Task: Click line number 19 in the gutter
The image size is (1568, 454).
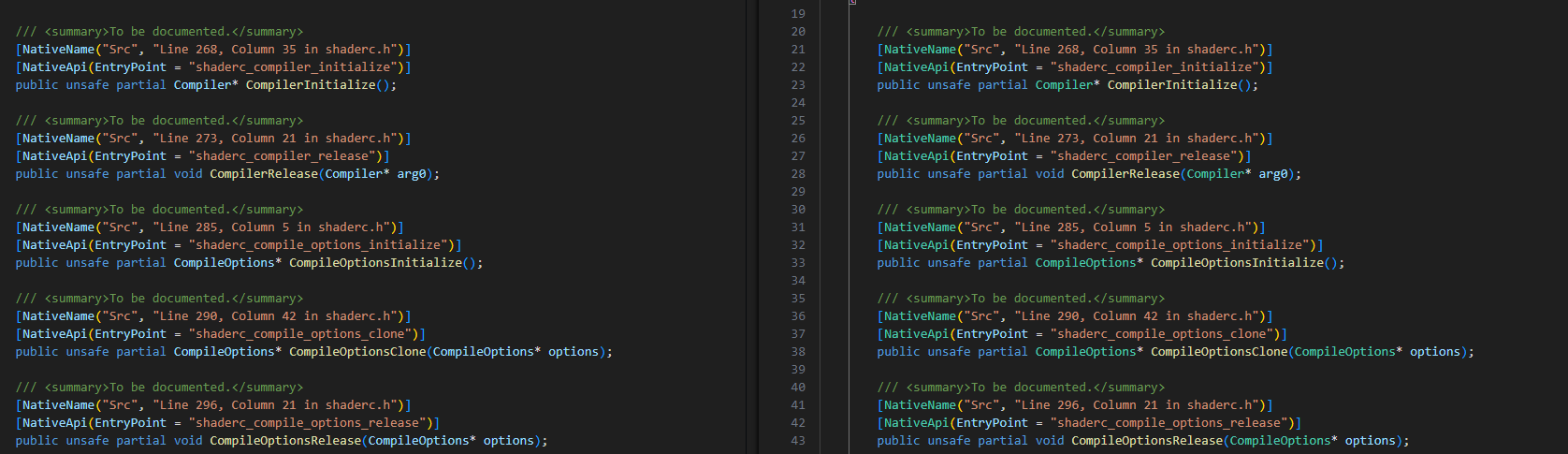Action: 798,14
